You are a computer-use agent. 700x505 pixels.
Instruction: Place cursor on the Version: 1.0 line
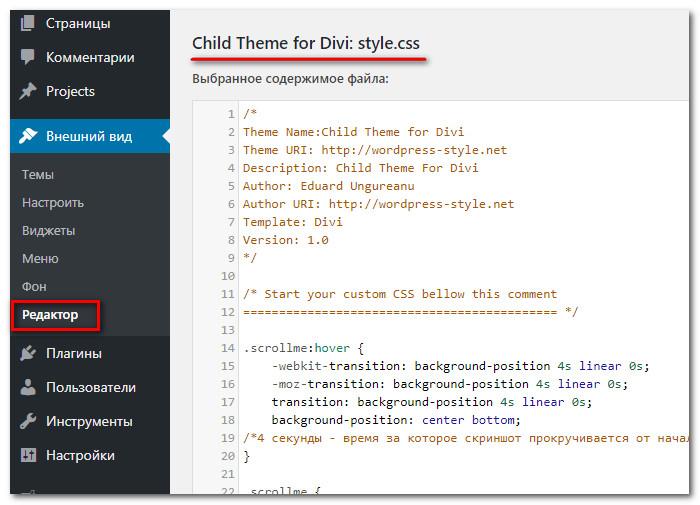pos(285,240)
